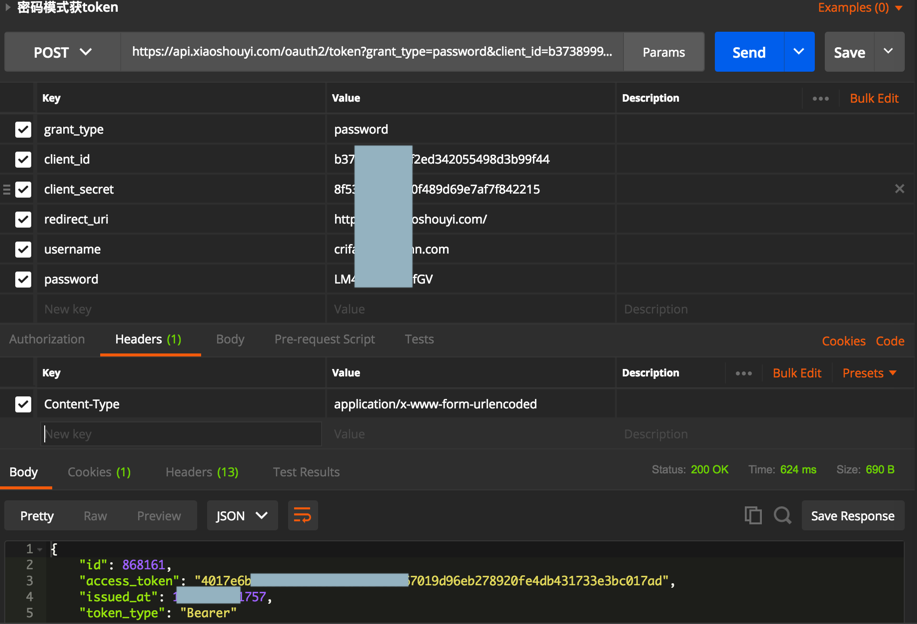
Task: Select the Pretty view
Action: click(x=37, y=516)
